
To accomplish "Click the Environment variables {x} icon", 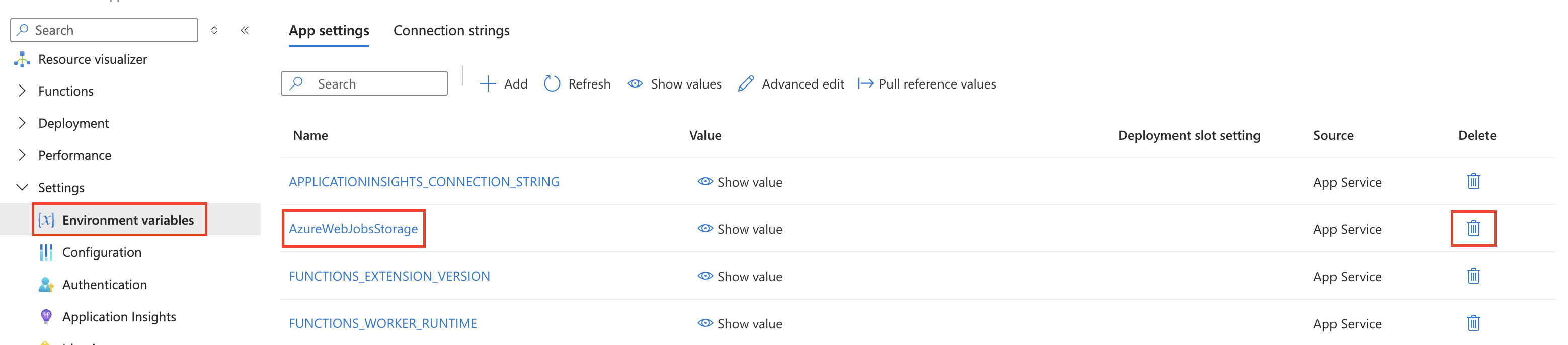I will 46,220.
